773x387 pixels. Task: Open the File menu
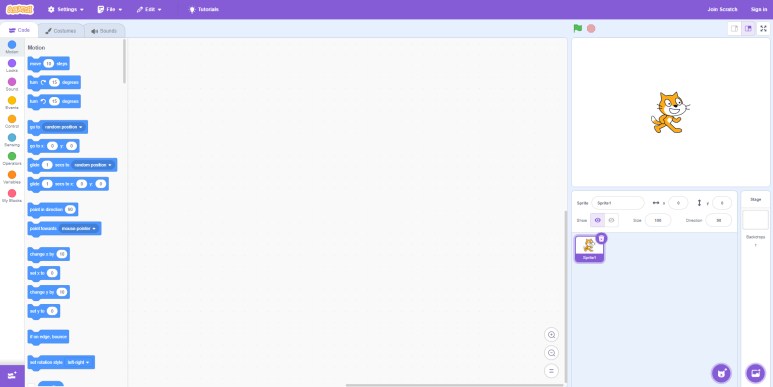coord(109,9)
